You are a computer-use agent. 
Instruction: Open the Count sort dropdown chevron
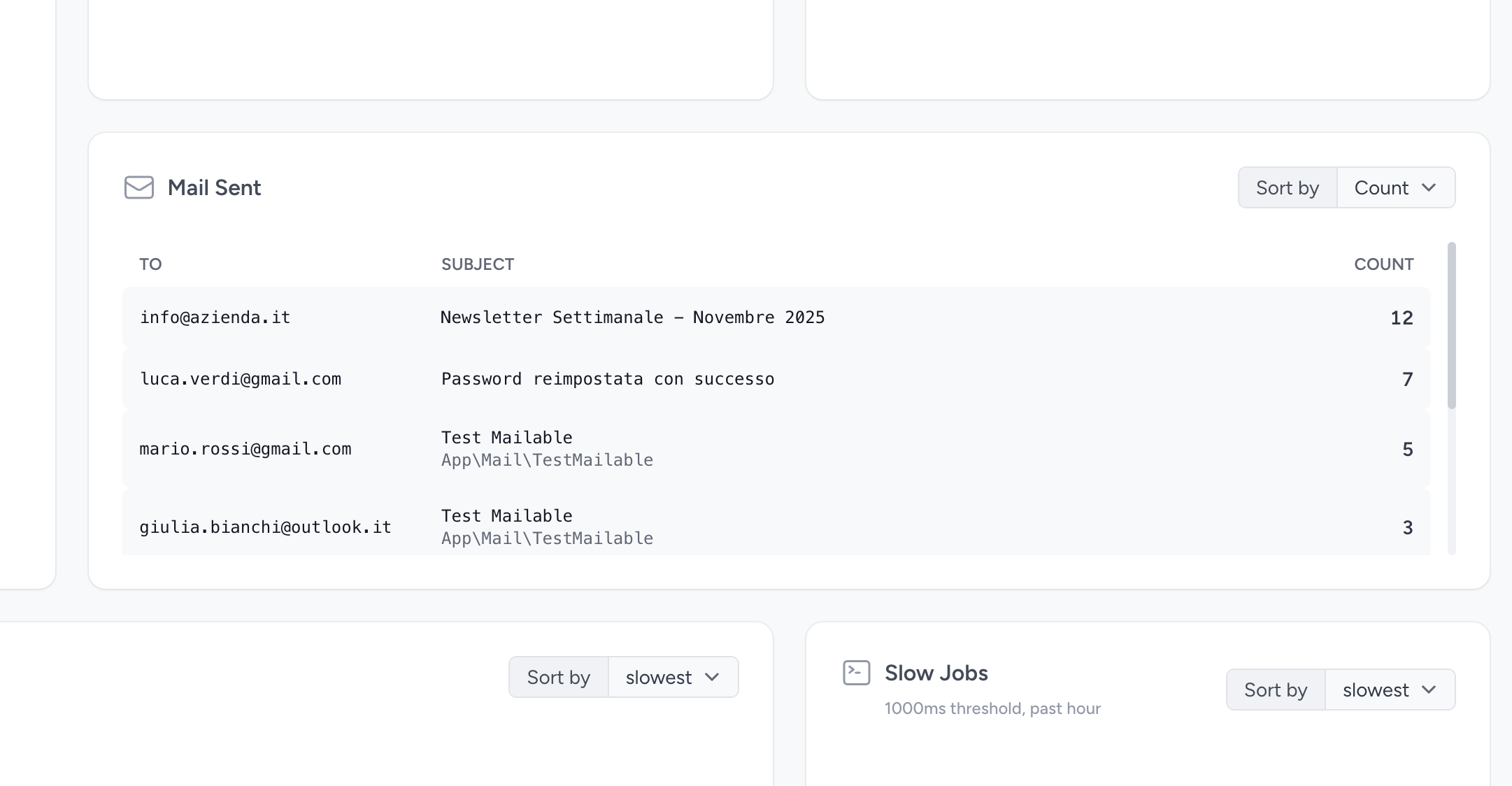[1429, 187]
